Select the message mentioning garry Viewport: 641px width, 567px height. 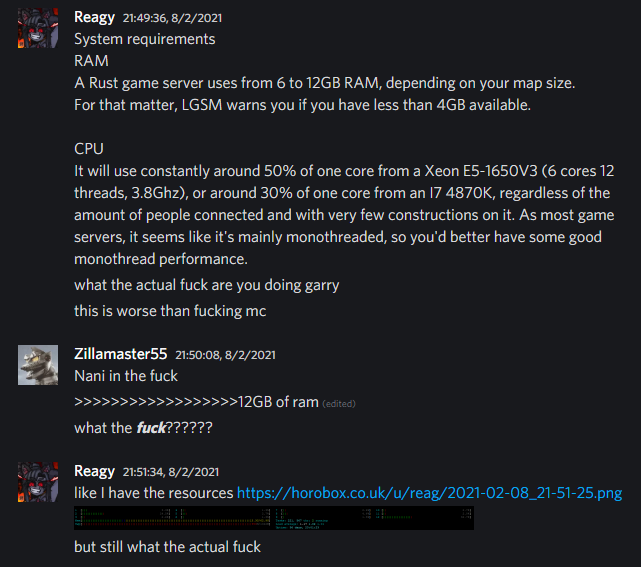[206, 285]
